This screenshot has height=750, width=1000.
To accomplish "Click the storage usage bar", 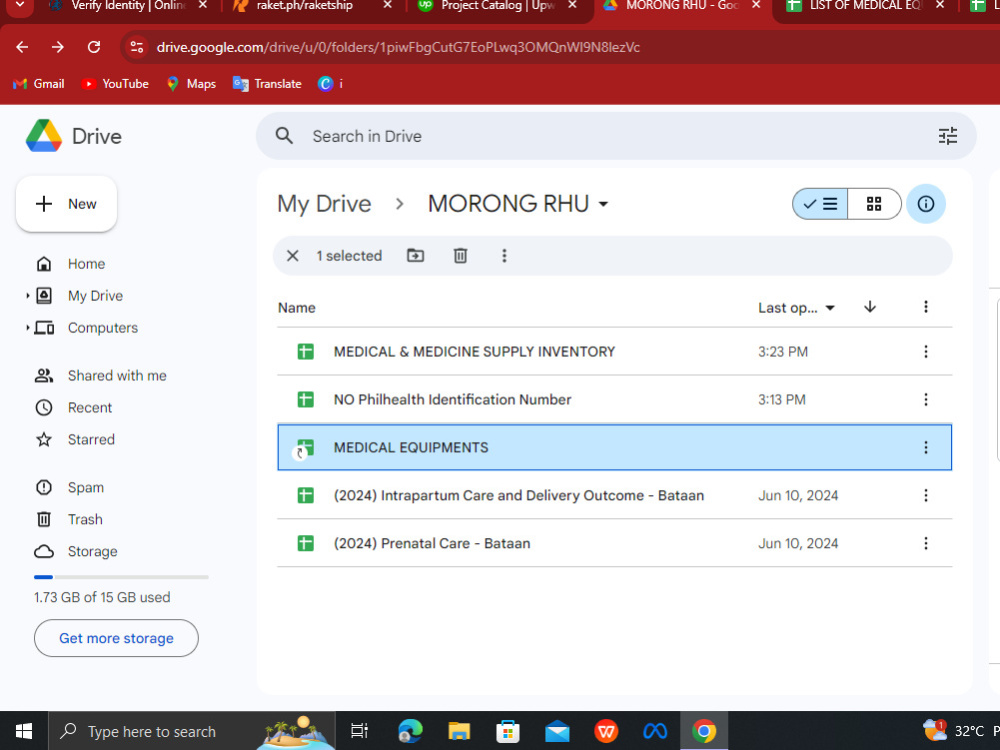I will coord(121,577).
